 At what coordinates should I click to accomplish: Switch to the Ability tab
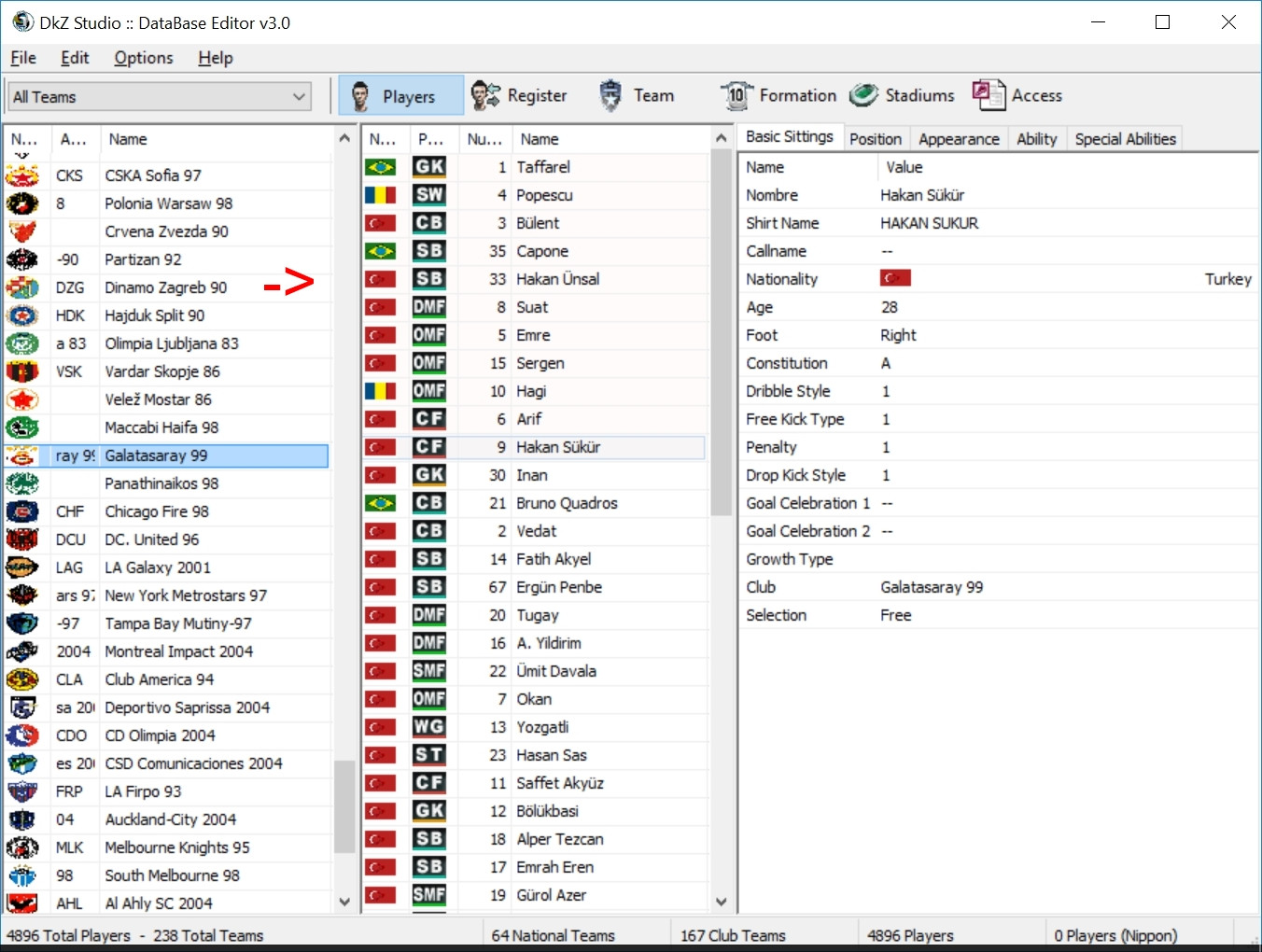(1036, 139)
